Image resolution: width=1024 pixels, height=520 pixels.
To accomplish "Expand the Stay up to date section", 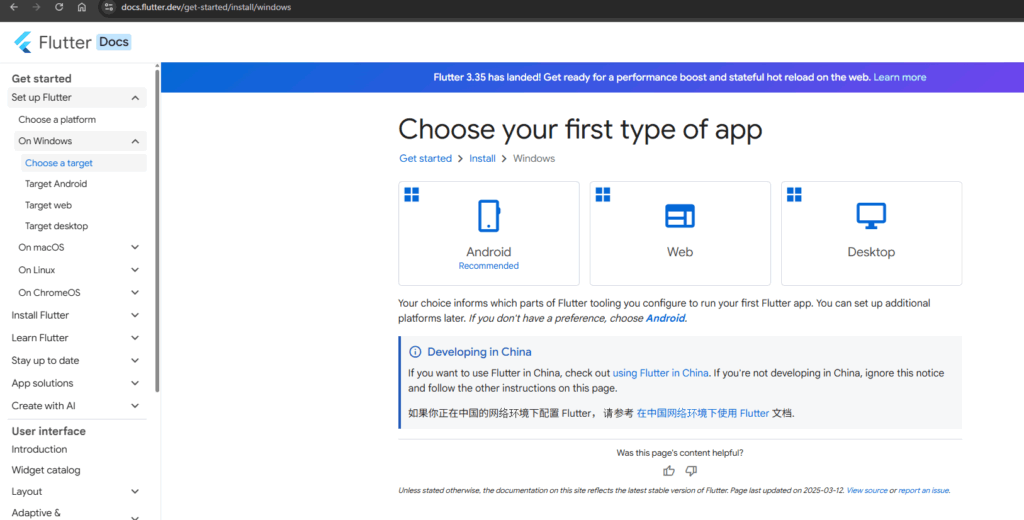I will (135, 361).
